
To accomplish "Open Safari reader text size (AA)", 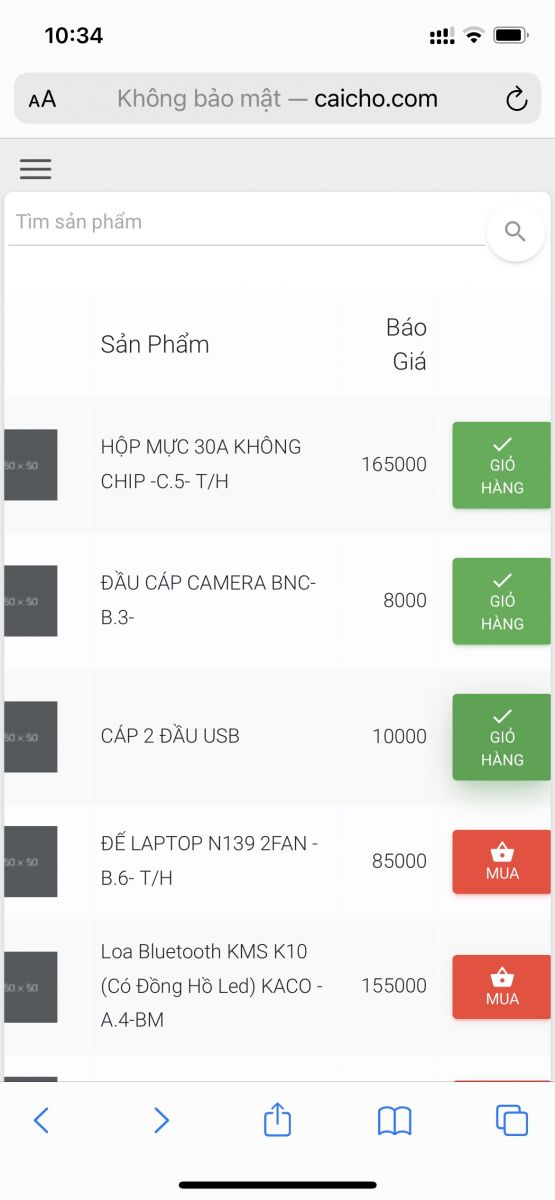I will pos(42,99).
